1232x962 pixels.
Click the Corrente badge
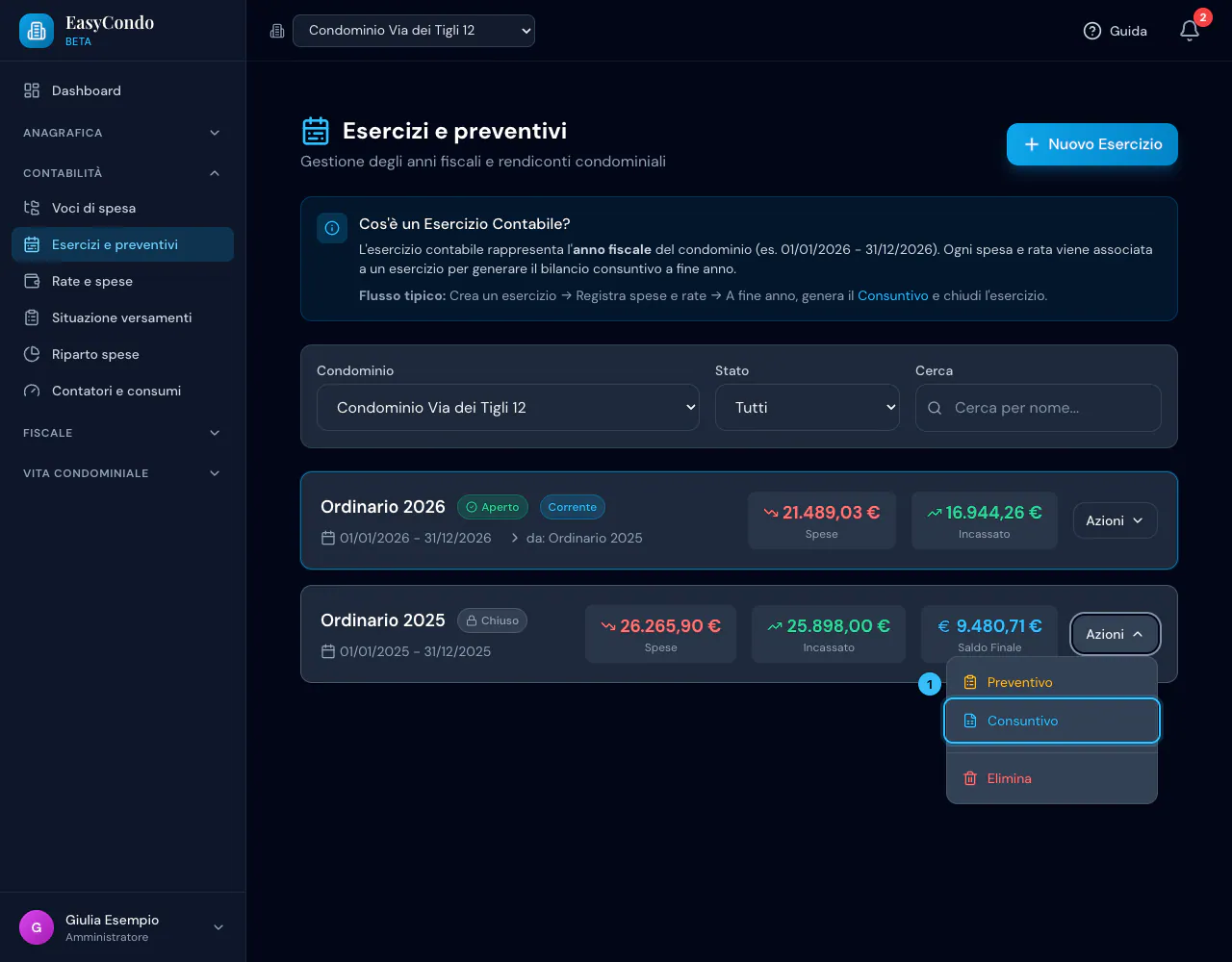coord(573,507)
